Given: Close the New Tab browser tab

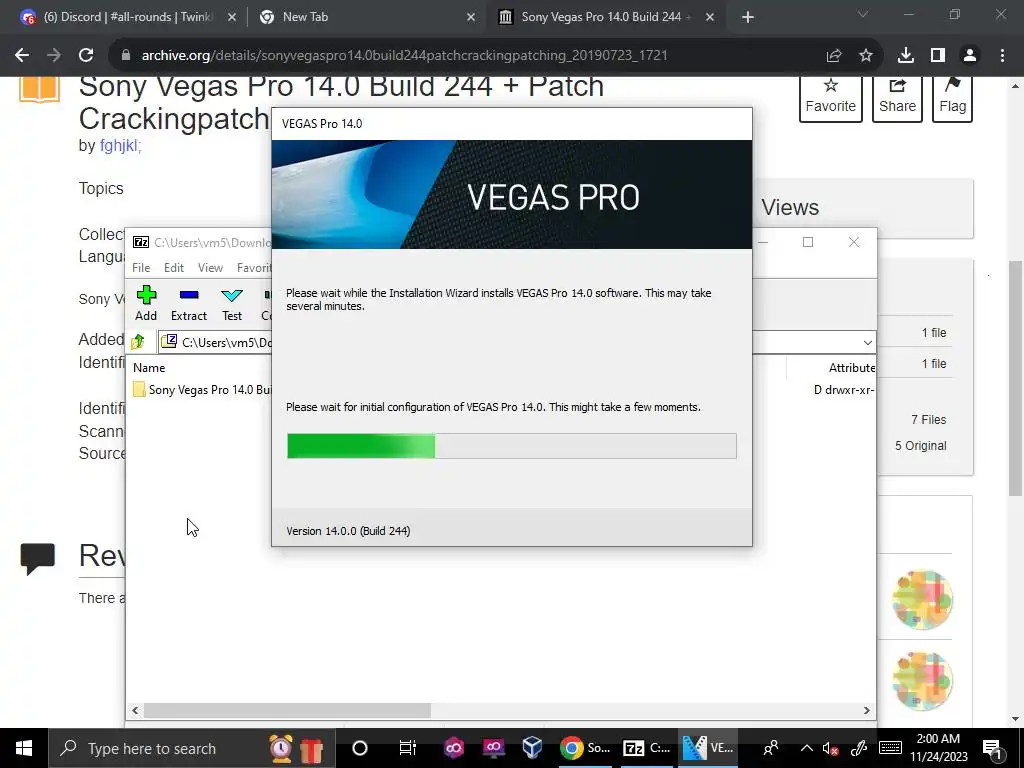Looking at the screenshot, I should (x=471, y=17).
